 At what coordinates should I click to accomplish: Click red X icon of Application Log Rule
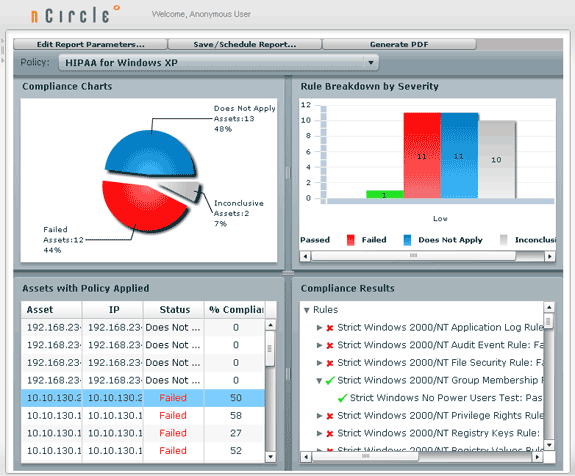(330, 328)
